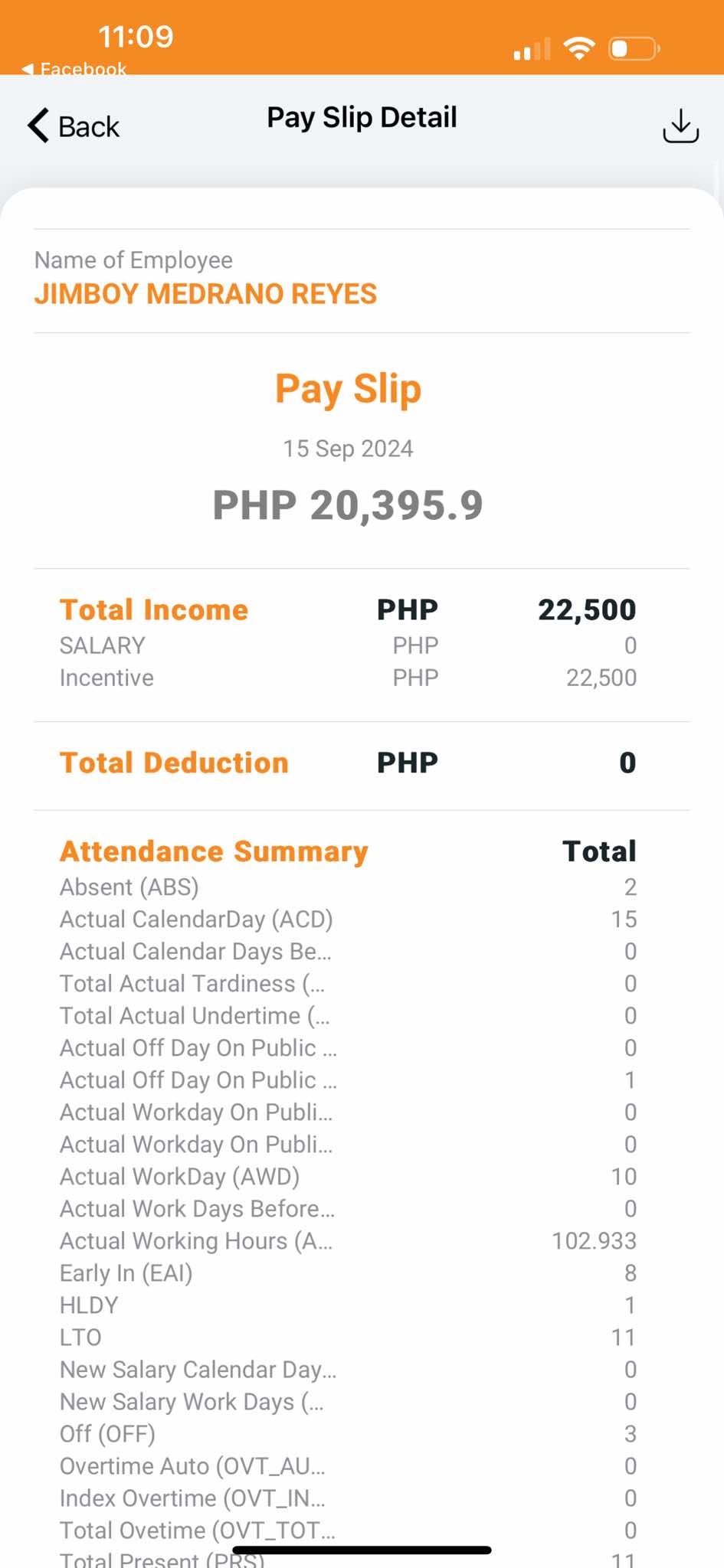Tap the battery indicator icon

click(x=634, y=49)
